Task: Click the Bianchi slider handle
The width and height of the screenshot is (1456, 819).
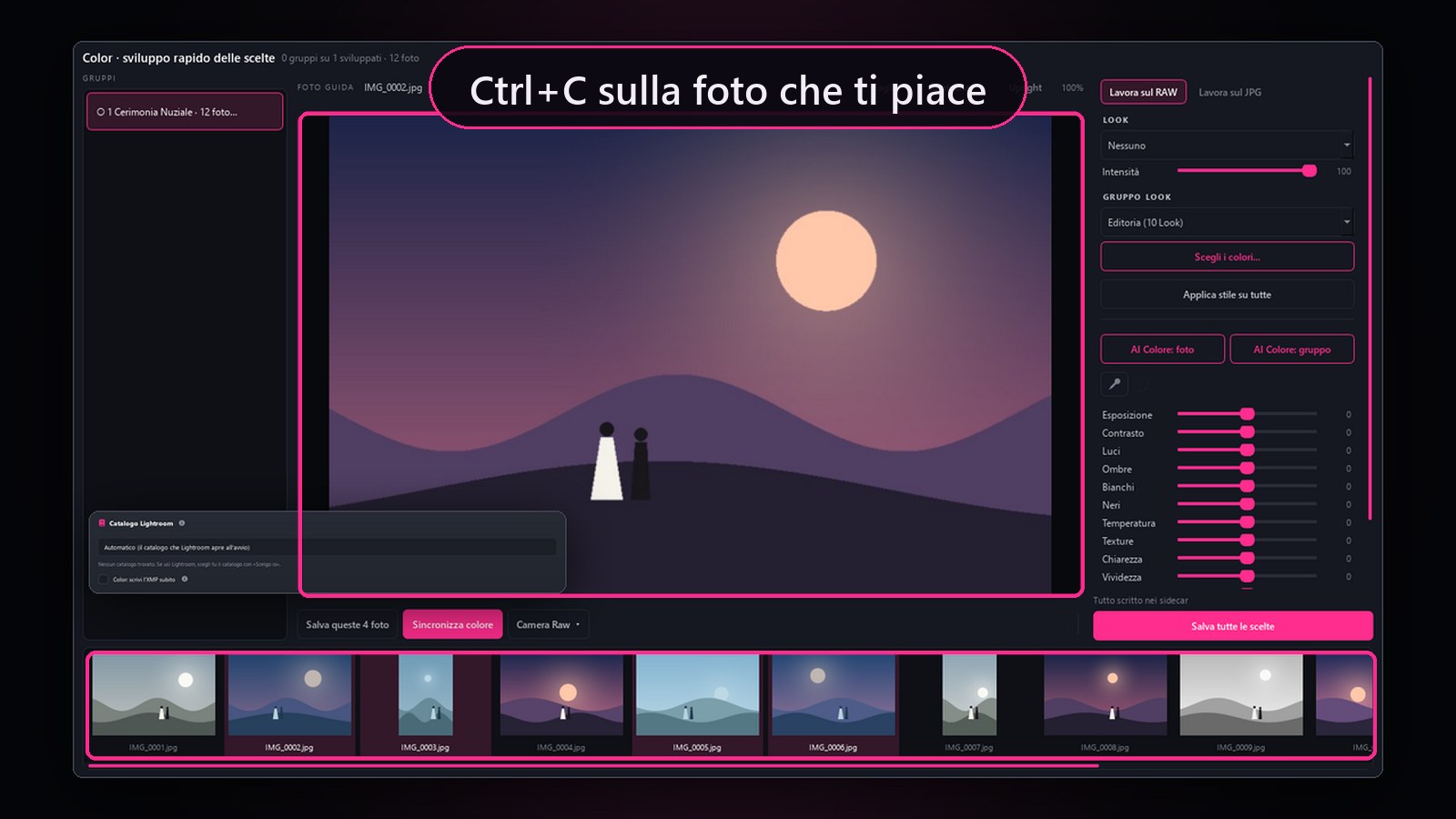Action: click(1247, 486)
